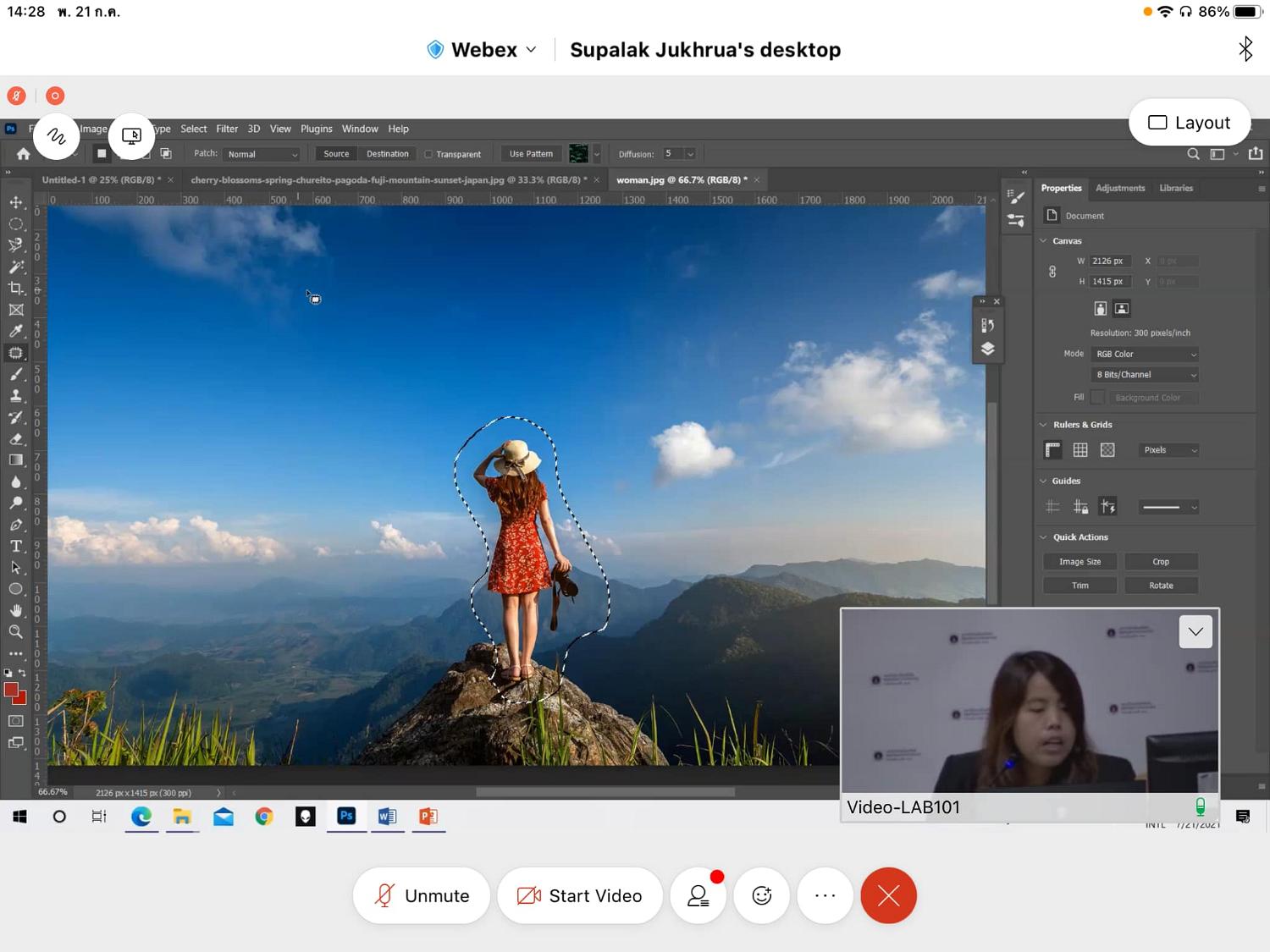The height and width of the screenshot is (952, 1270).
Task: Open the 8 Bits/Channel dropdown
Action: [x=1146, y=375]
